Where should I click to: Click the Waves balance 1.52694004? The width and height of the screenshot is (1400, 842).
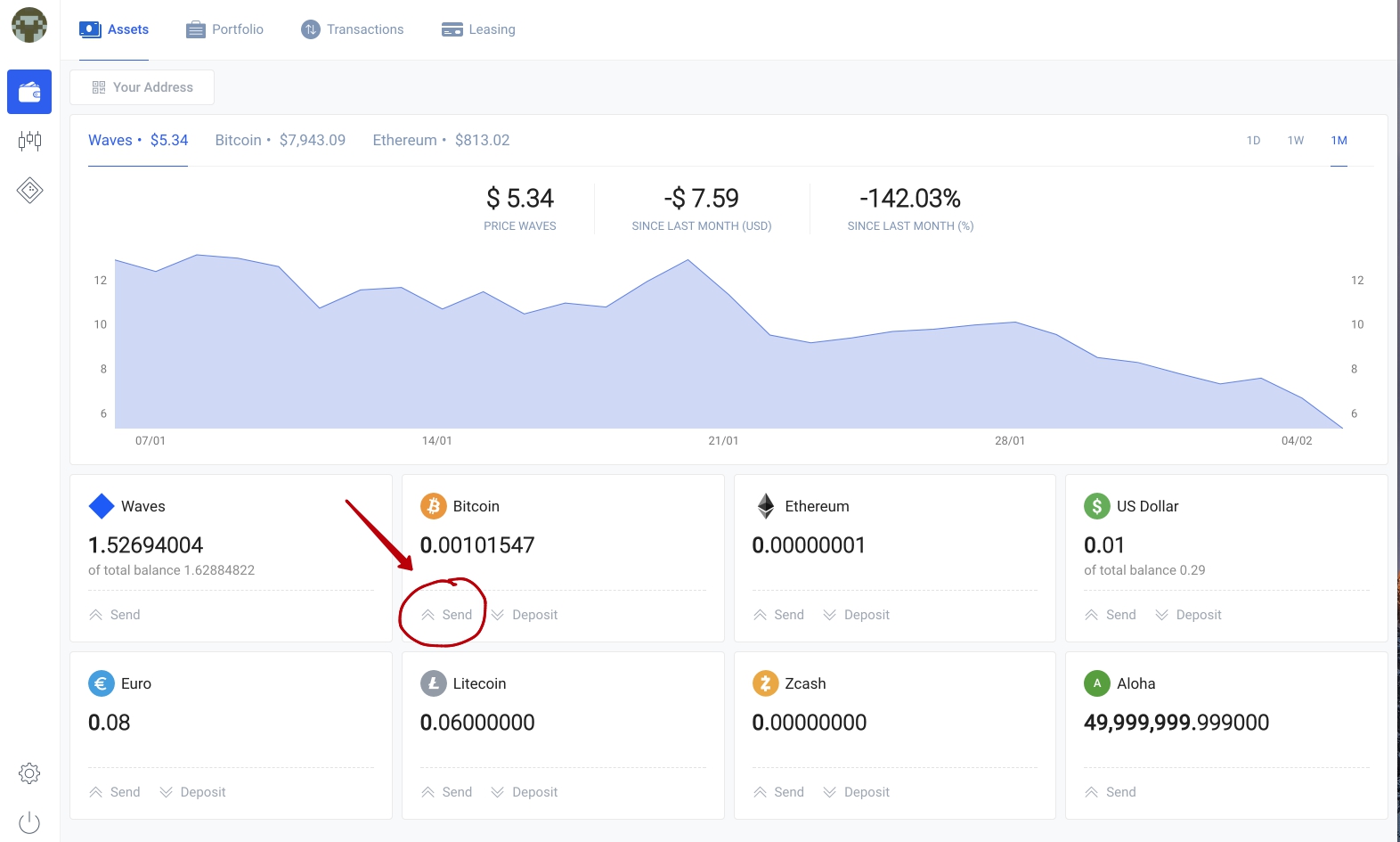click(146, 545)
